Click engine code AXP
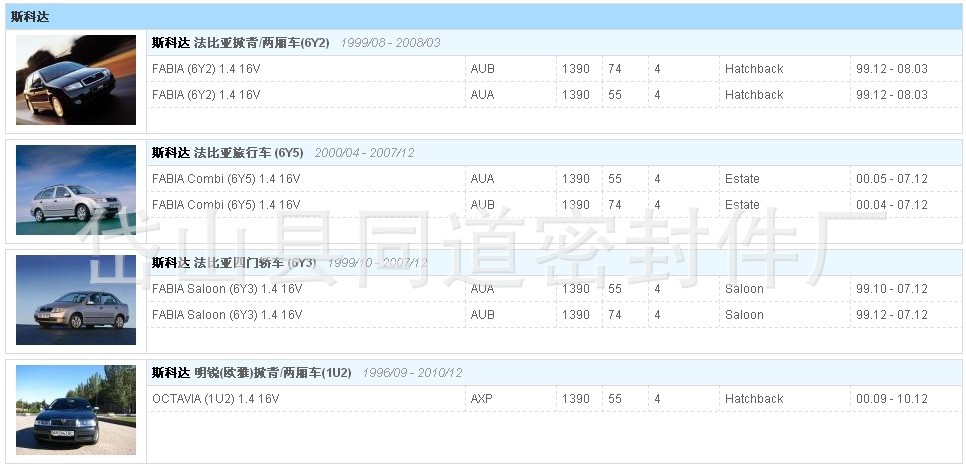966x466 pixels. tap(482, 399)
